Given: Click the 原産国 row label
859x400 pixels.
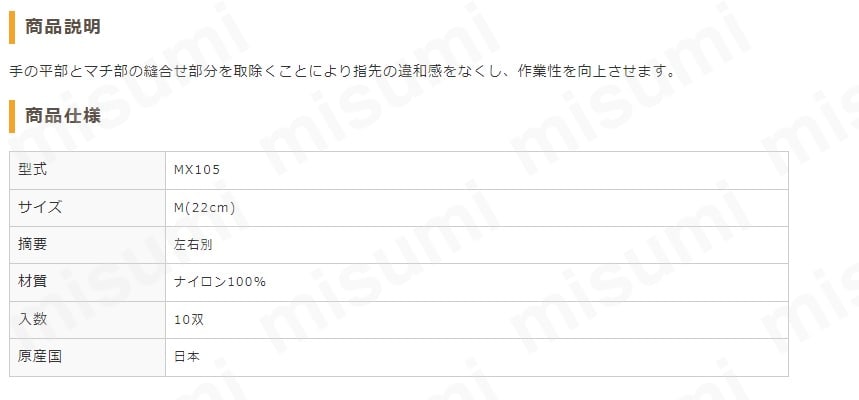Looking at the screenshot, I should tap(40, 357).
